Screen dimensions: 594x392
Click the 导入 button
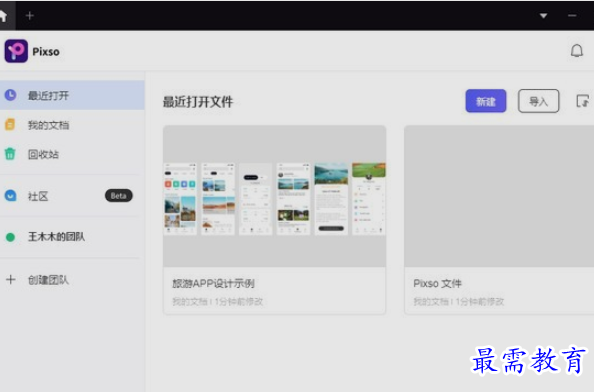(538, 101)
